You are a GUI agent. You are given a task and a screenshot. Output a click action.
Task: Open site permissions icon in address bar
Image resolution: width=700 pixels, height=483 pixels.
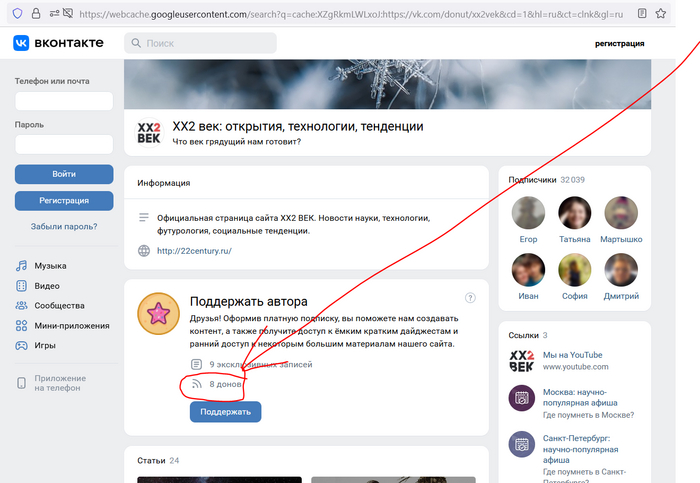pyautogui.click(x=54, y=14)
